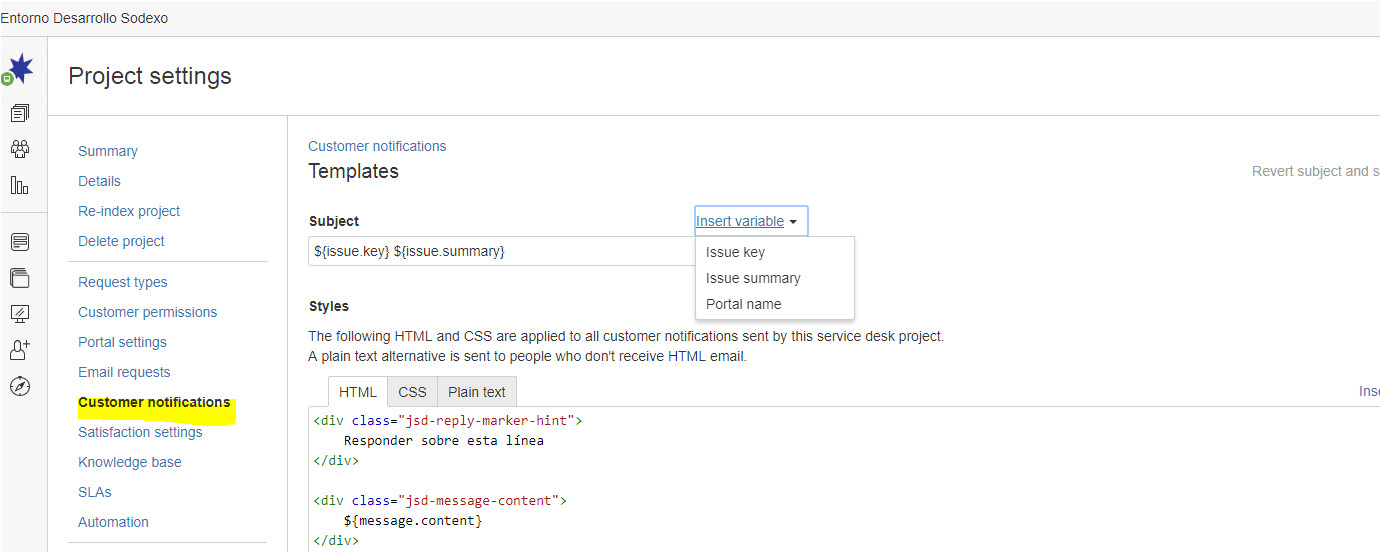This screenshot has height=553, width=1381.
Task: Click the list card icon below sidebar divider
Action: pos(20,242)
